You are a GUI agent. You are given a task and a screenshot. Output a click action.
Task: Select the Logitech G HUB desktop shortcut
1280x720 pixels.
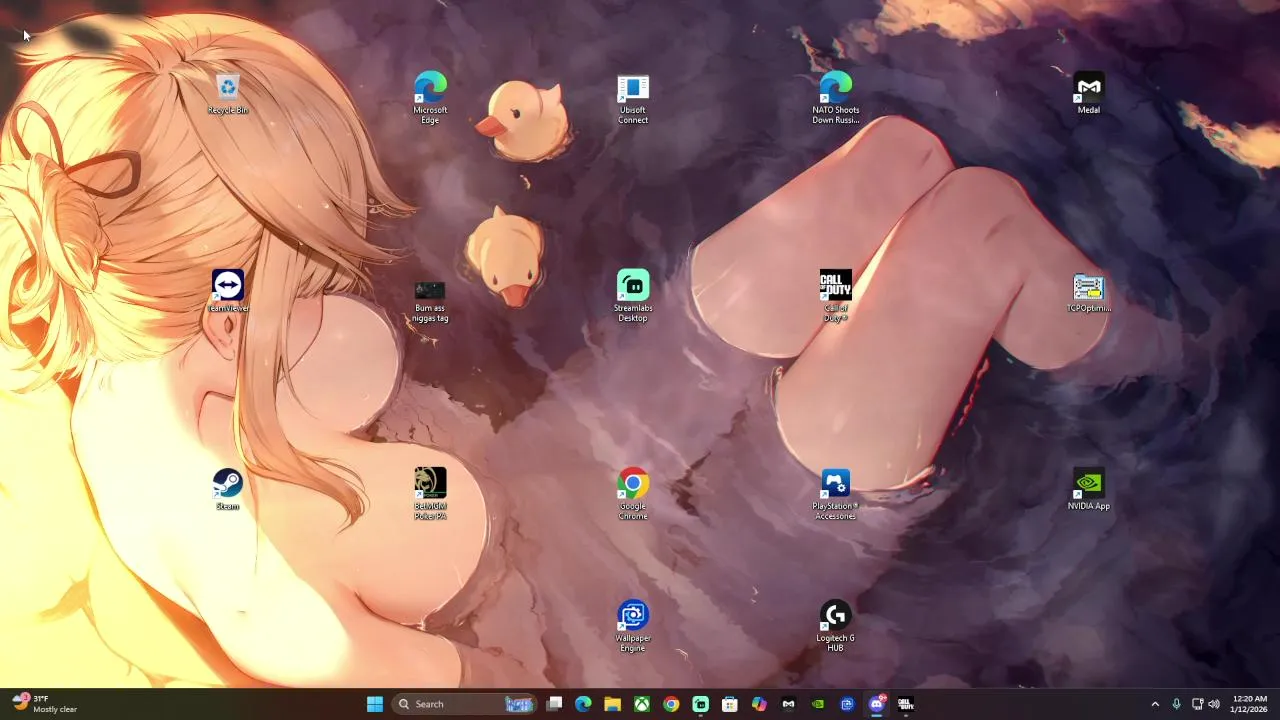[835, 627]
